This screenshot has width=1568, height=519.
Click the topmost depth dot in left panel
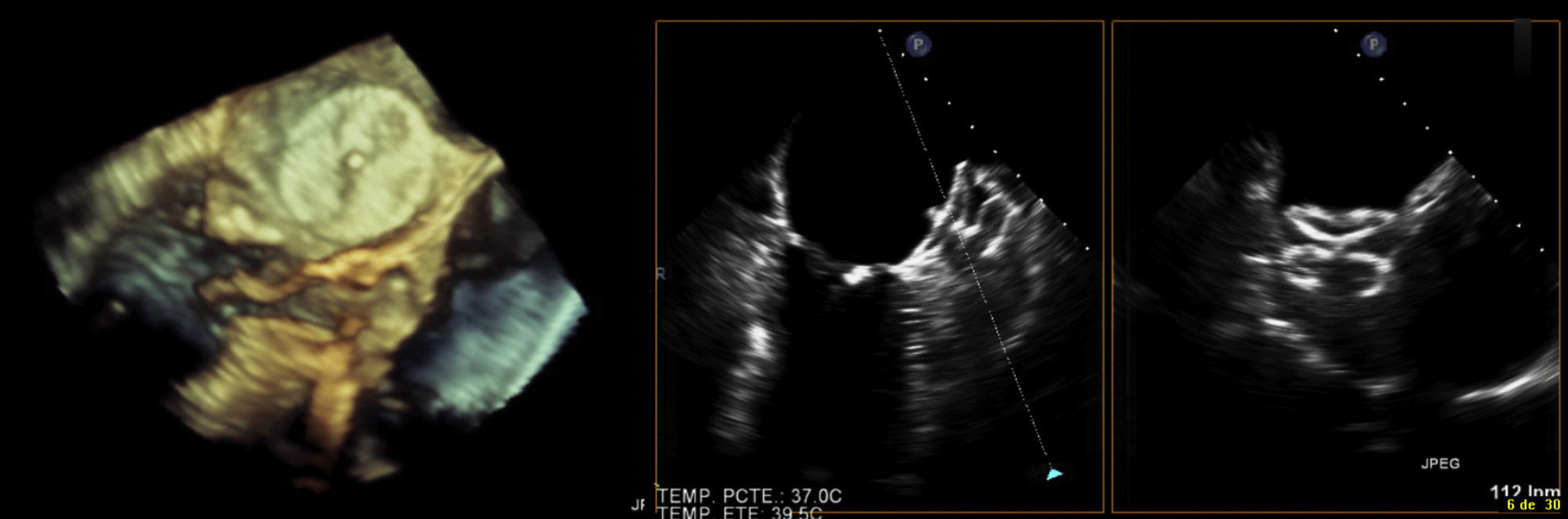(880, 31)
